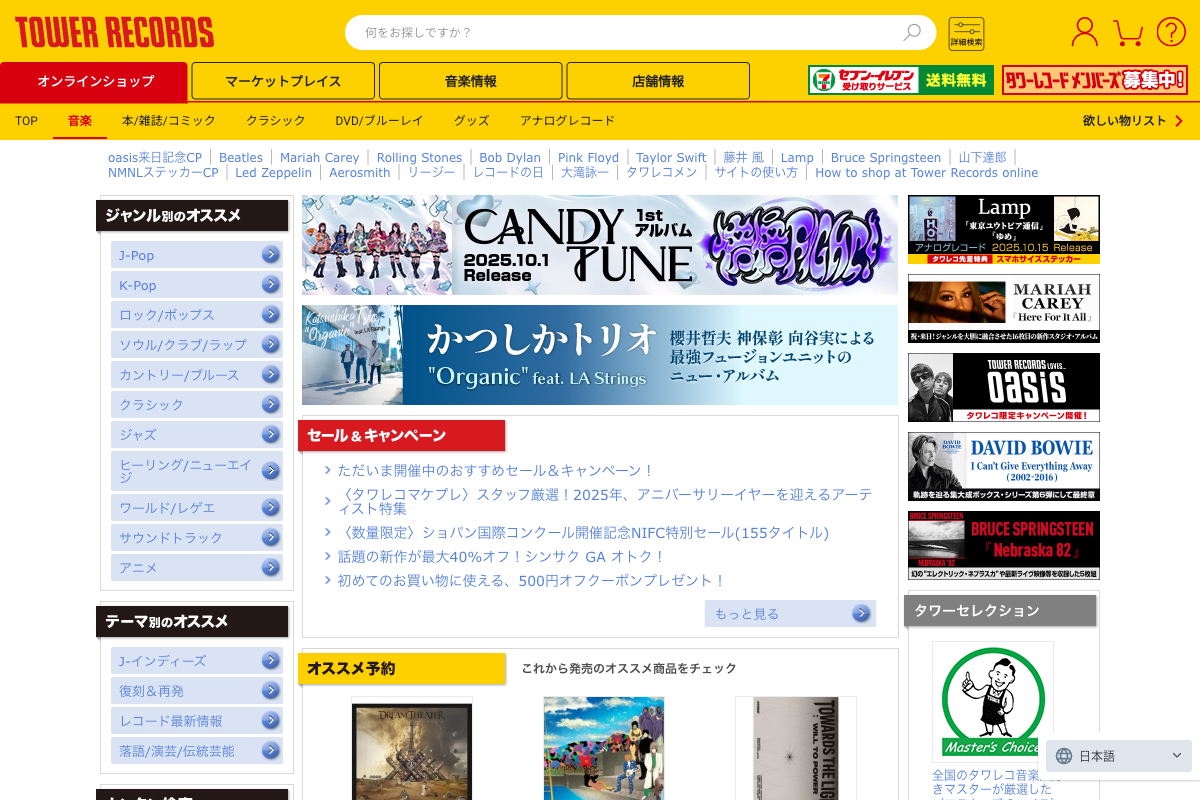Open the Candy Tune album banner
Image resolution: width=1200 pixels, height=800 pixels.
[x=599, y=245]
